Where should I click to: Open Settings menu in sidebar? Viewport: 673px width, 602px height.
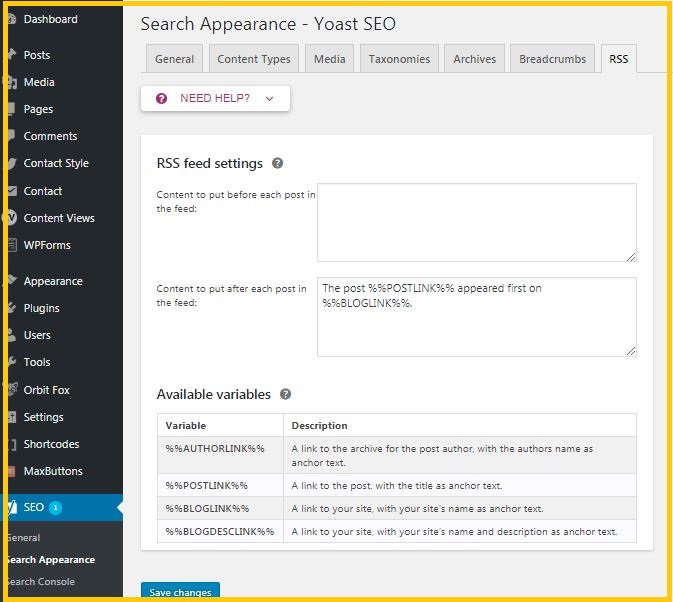coord(43,417)
